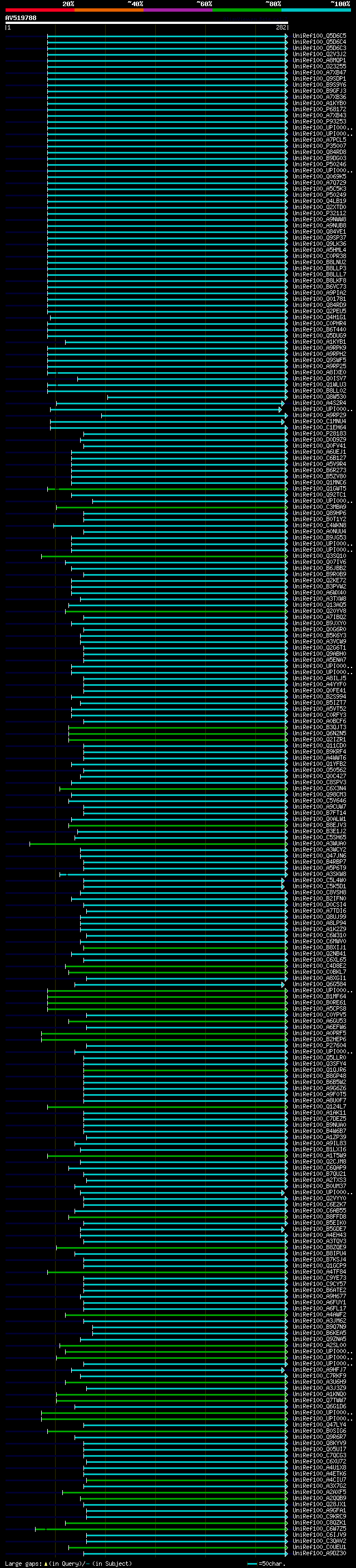Image resolution: width=356 pixels, height=1568 pixels.
Task: Click the UniRef100_C6W7Z5 label
Action: 319,1529
